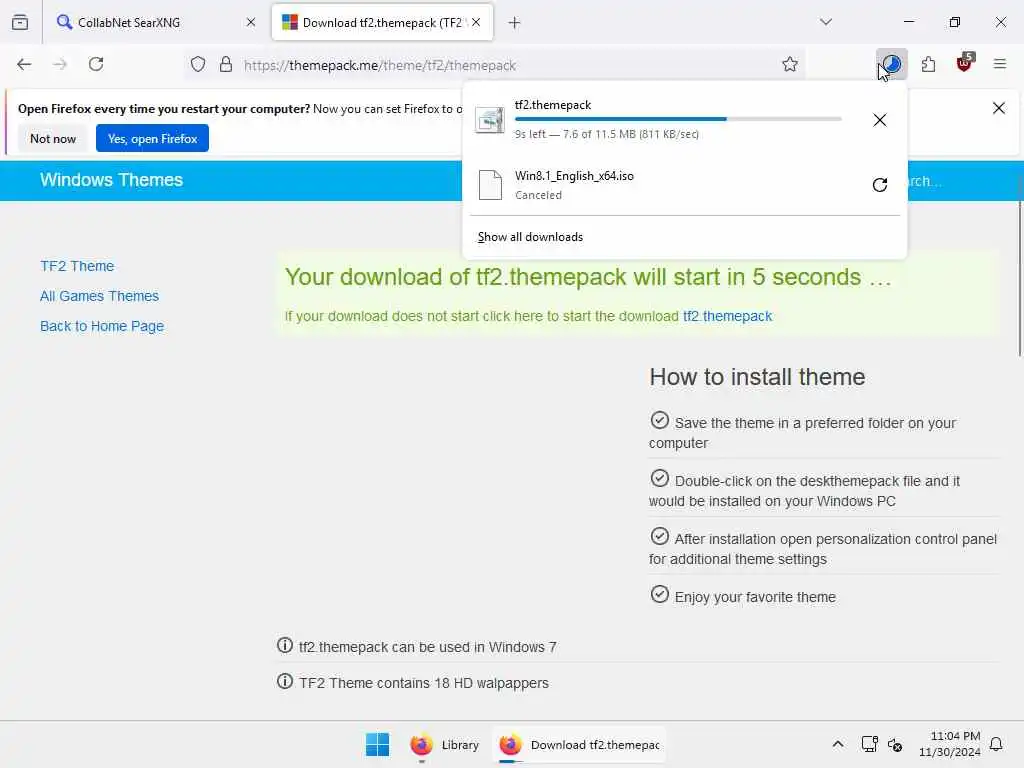Open Firefox View recent browsing icon

(20, 22)
